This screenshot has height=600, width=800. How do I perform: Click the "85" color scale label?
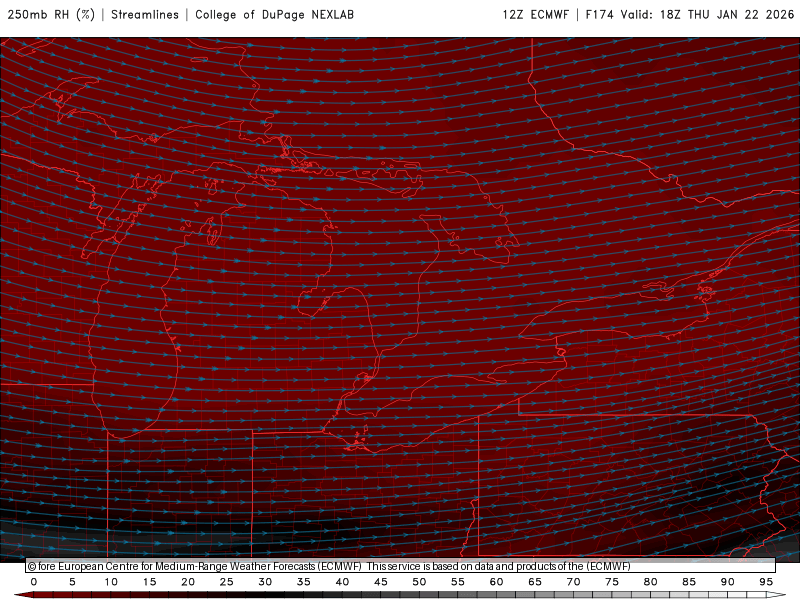[689, 582]
